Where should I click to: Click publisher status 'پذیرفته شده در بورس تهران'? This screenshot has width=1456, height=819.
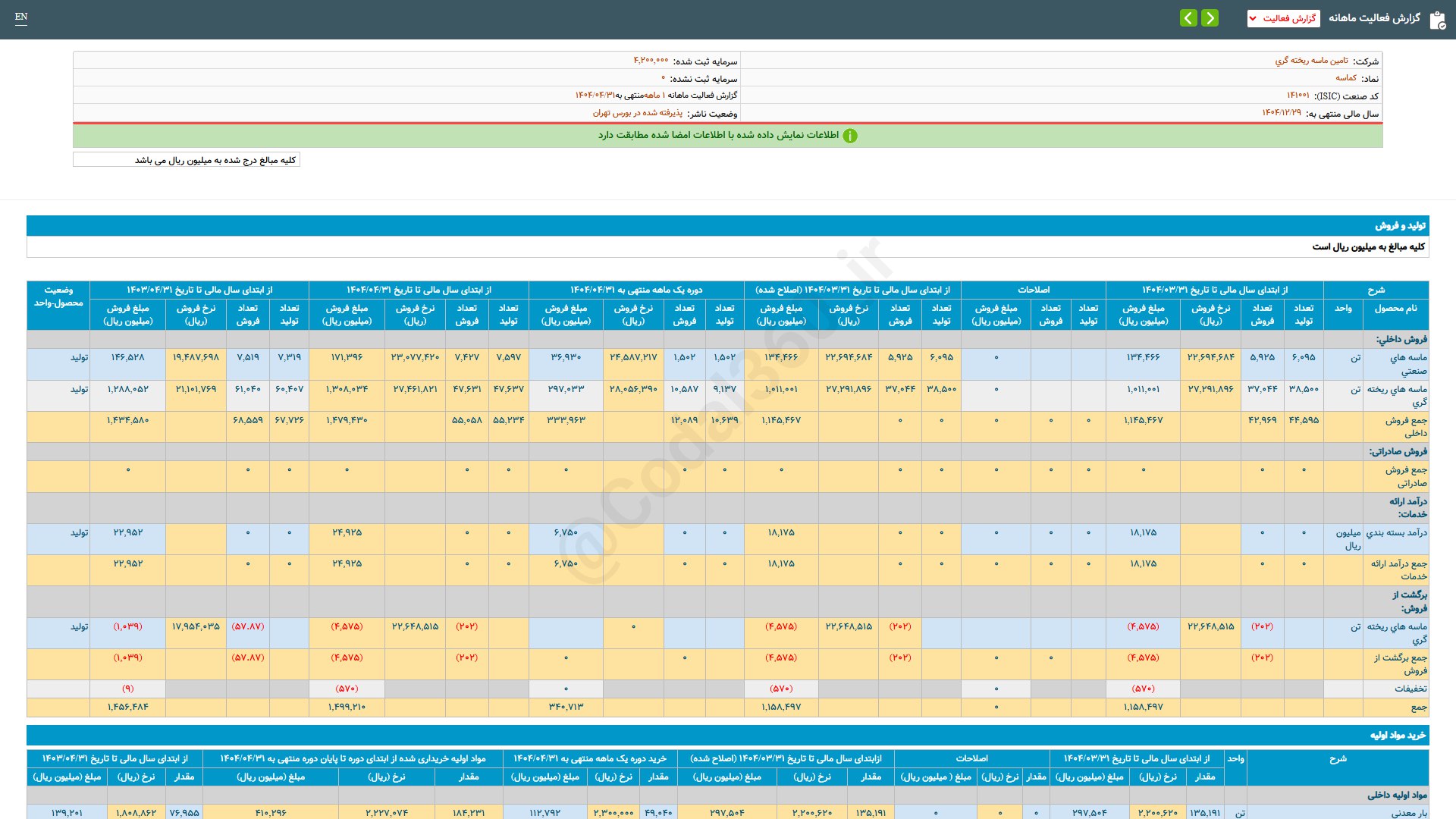637,113
